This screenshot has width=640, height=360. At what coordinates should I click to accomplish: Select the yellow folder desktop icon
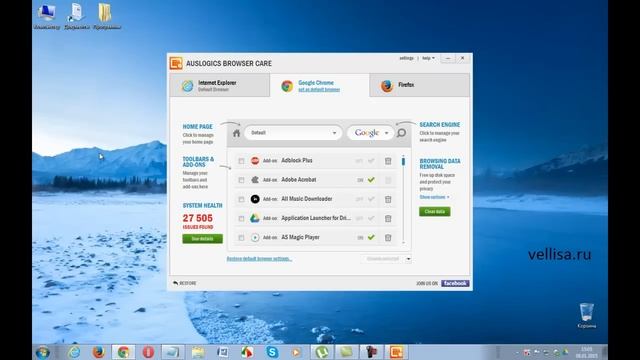pos(107,16)
